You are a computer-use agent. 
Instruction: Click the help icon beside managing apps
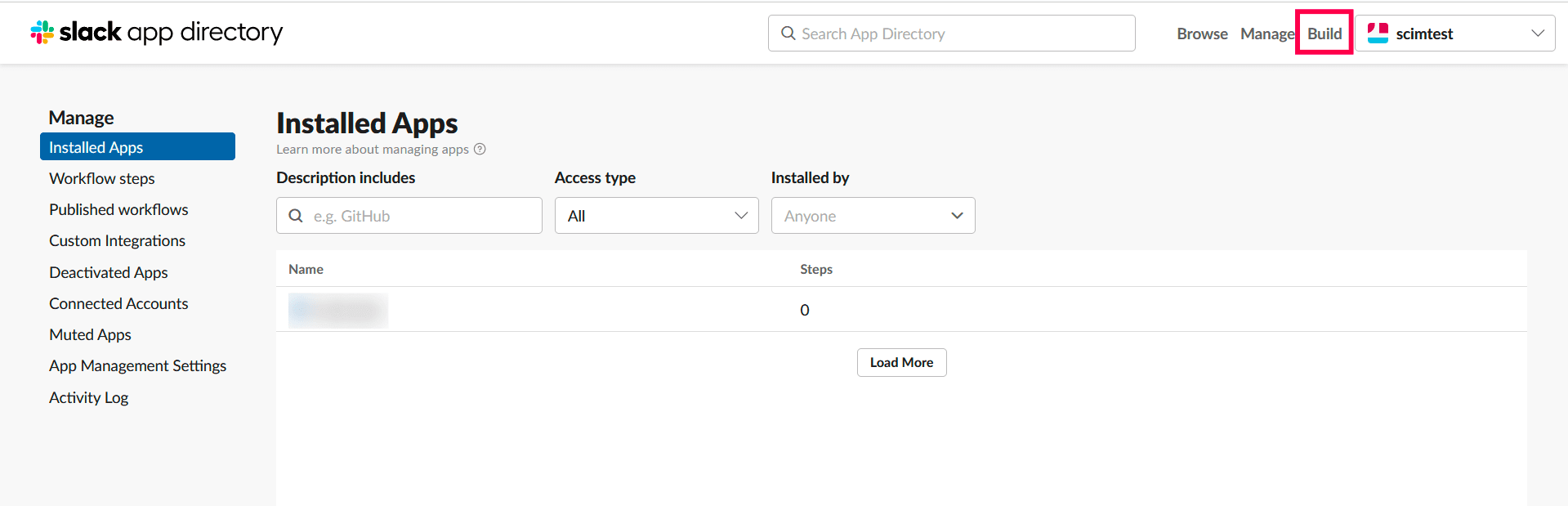point(480,149)
